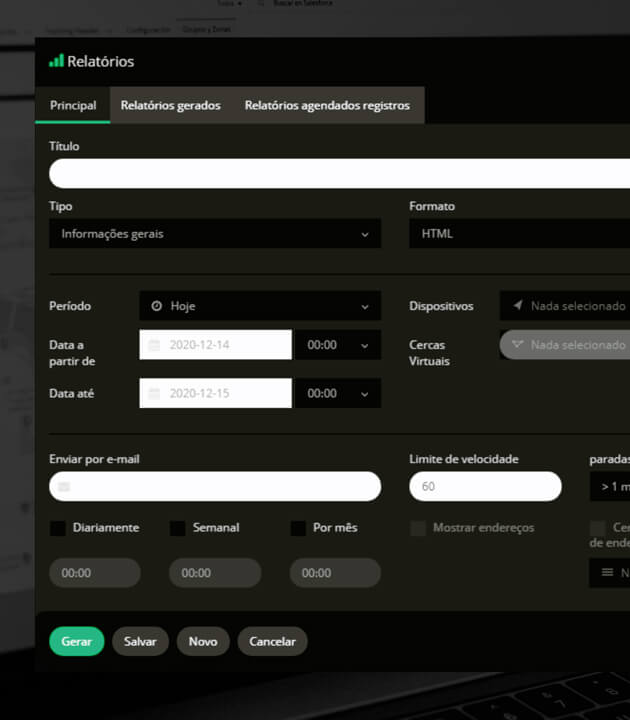Click the Cercas Virtuais geofence icon
Viewport: 630px width, 720px height.
click(517, 345)
